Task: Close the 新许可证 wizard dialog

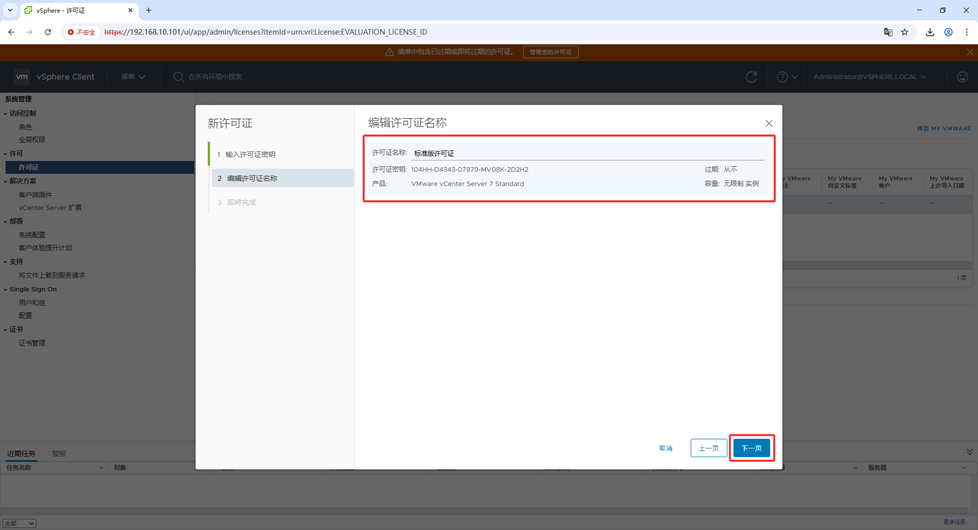Action: click(x=768, y=123)
